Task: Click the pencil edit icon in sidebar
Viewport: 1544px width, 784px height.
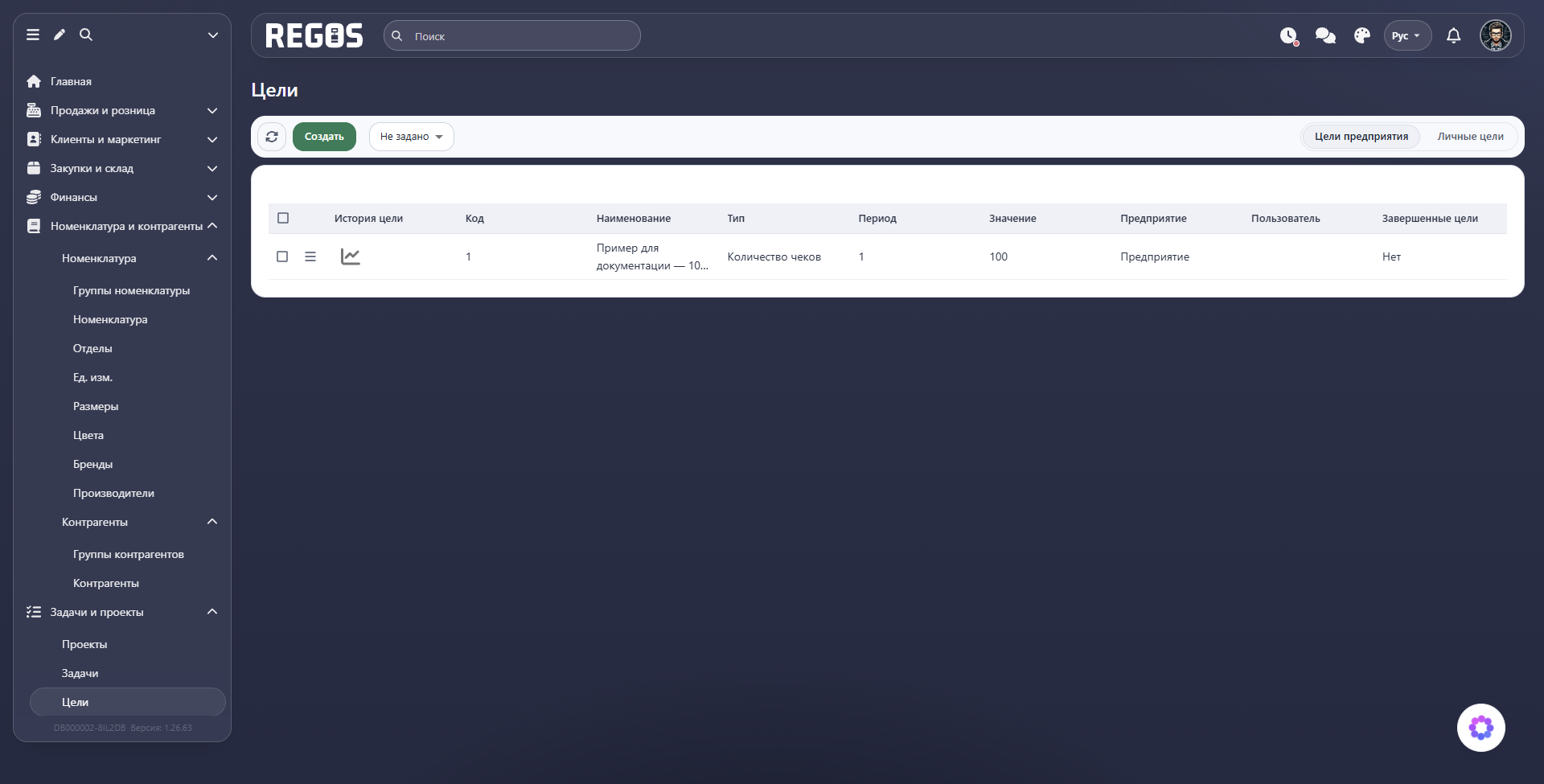Action: 60,35
